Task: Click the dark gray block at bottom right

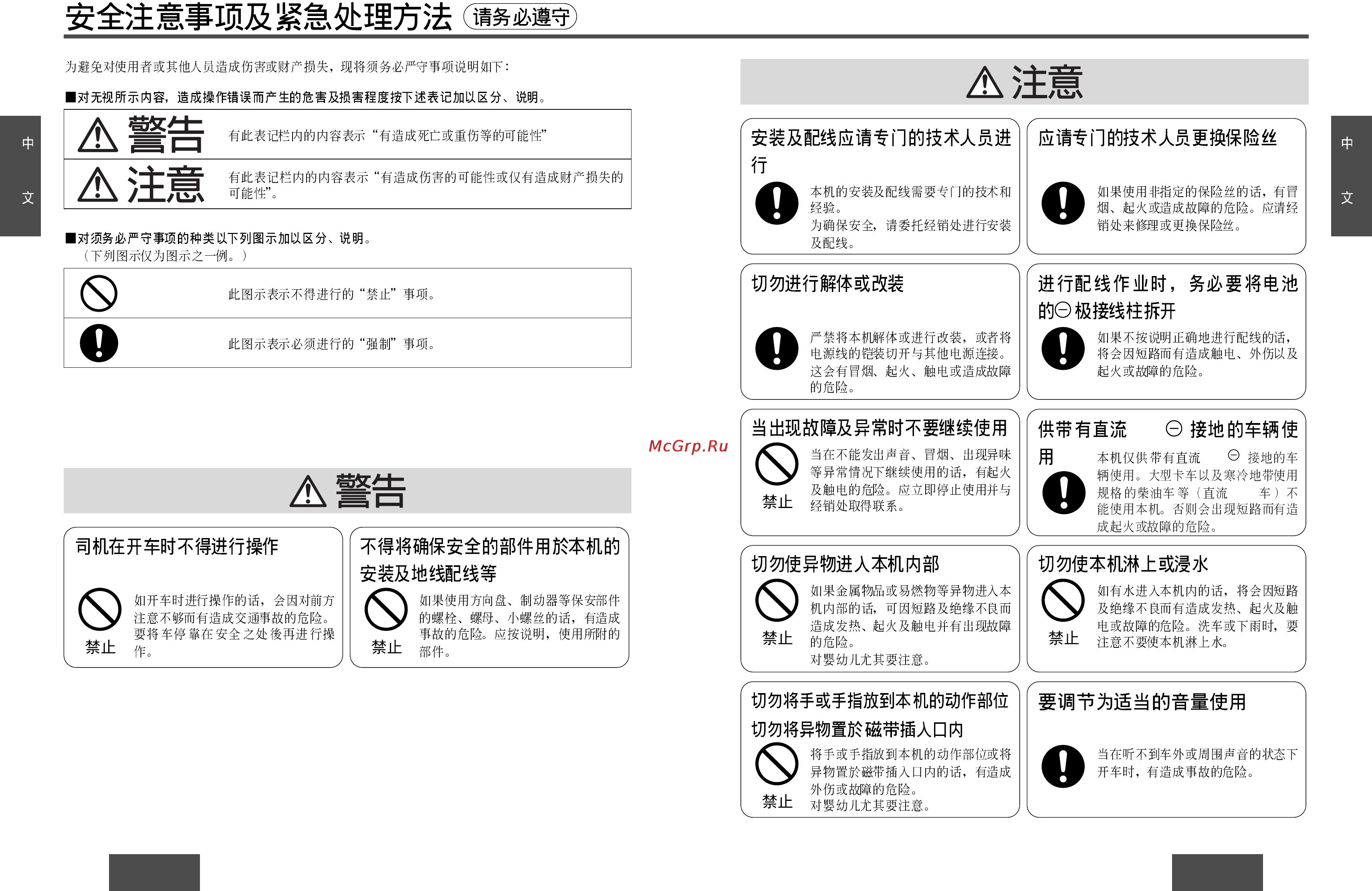Action: click(x=1217, y=873)
